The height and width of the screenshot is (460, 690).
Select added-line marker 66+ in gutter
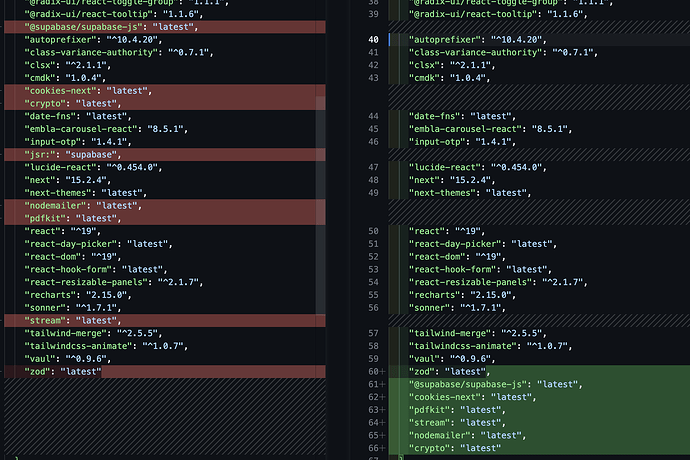tap(377, 448)
